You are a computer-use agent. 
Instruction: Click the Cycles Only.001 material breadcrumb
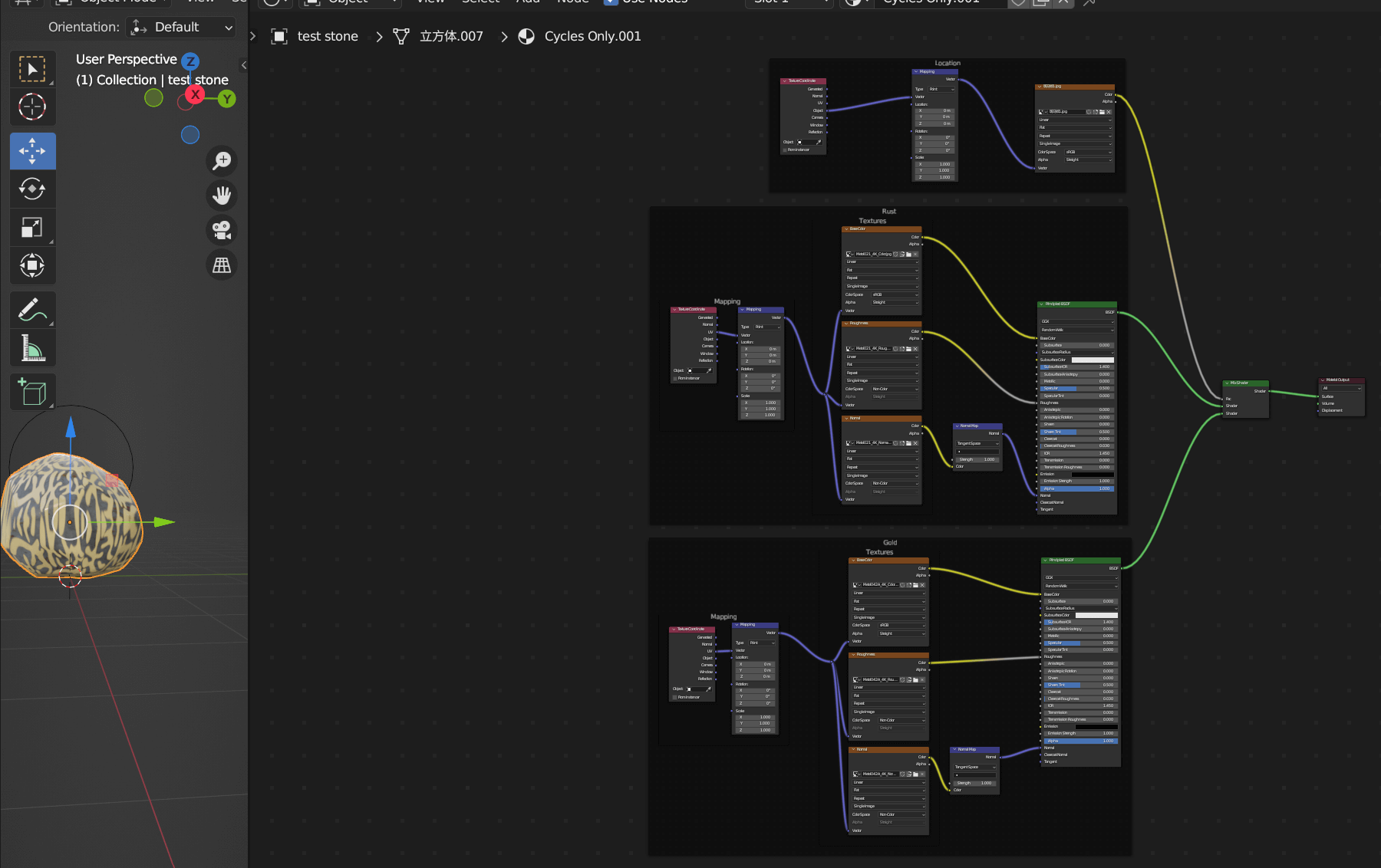pos(580,36)
